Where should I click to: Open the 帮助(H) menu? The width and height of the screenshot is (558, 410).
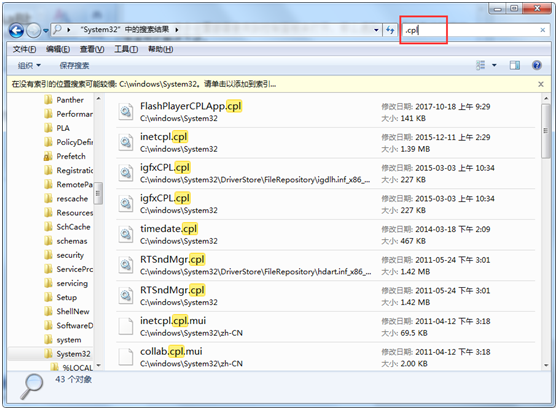pyautogui.click(x=160, y=49)
